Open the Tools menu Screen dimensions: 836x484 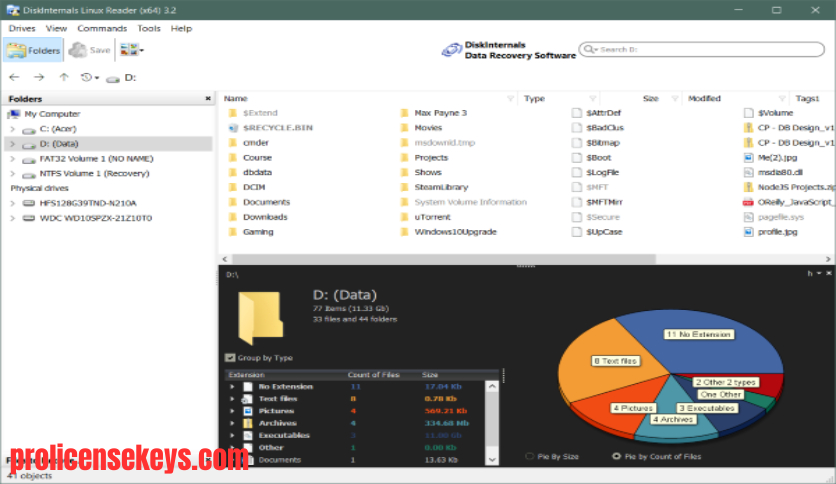coord(149,28)
